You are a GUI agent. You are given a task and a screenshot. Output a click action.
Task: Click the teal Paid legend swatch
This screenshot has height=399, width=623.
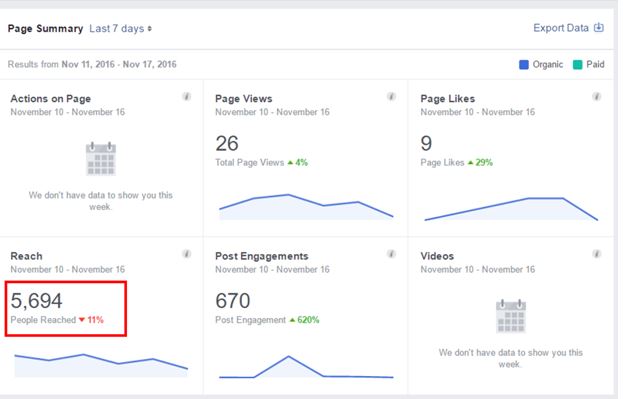577,64
